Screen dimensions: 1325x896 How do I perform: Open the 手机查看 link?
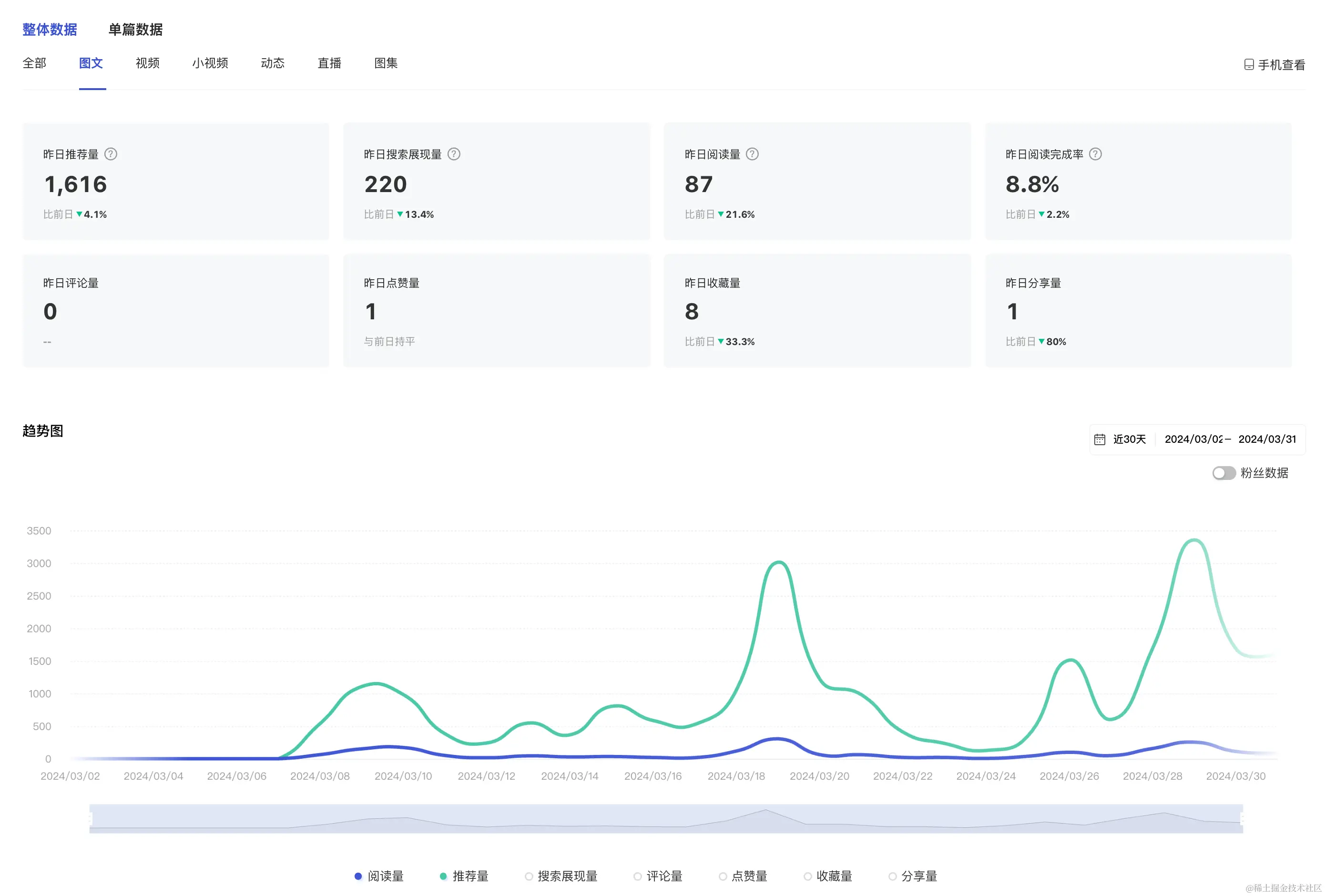pos(1281,65)
